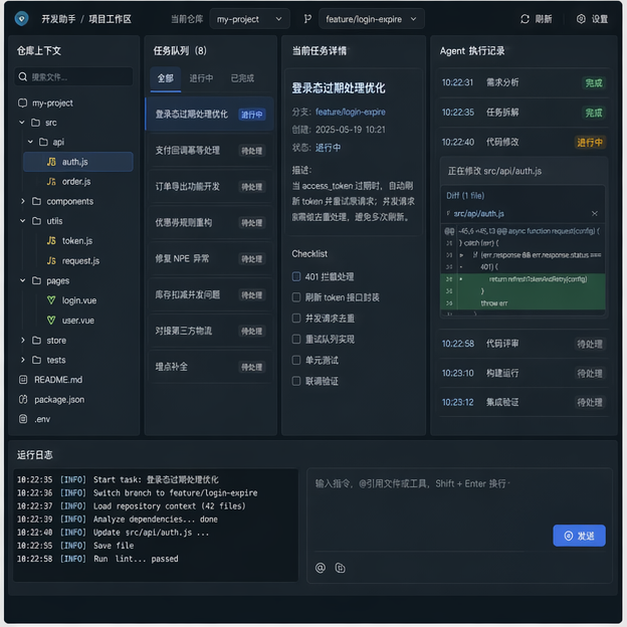
Task: Click the JS icon of token.js
Action: coord(51,241)
